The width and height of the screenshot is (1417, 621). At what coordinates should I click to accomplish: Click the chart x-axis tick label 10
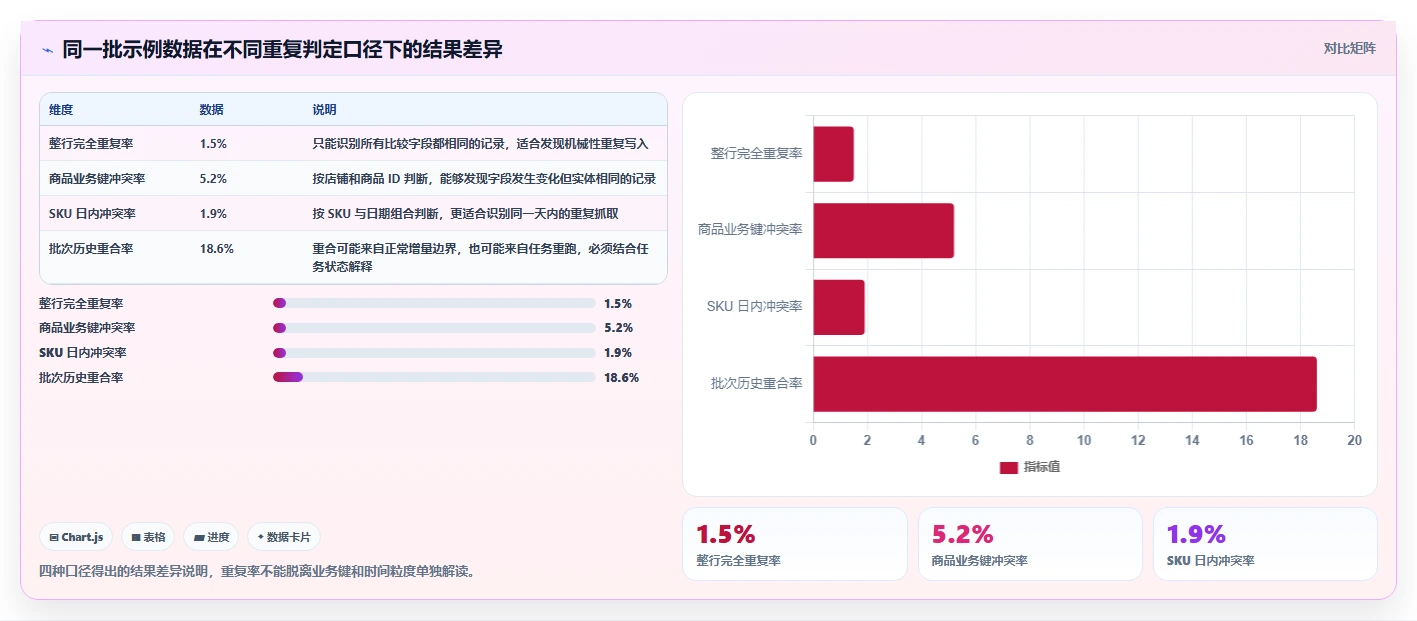click(1084, 441)
